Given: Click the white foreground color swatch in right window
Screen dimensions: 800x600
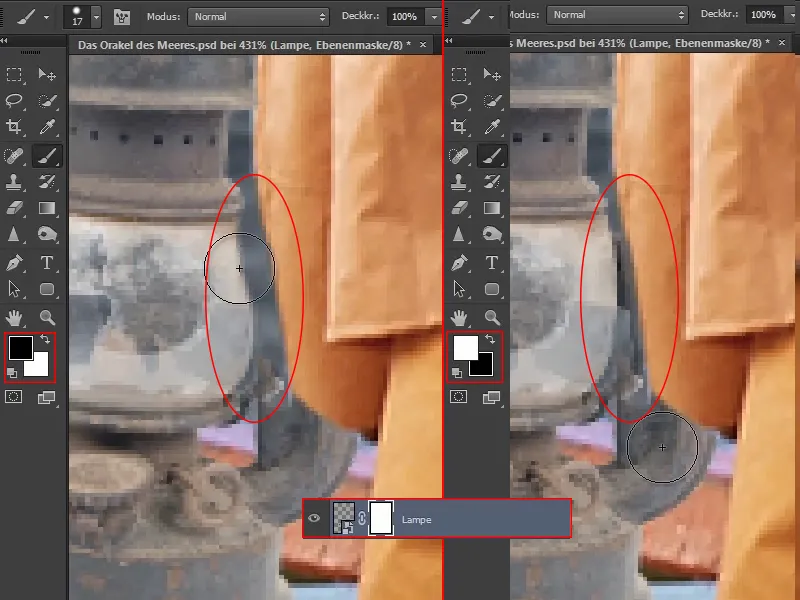Looking at the screenshot, I should (465, 347).
